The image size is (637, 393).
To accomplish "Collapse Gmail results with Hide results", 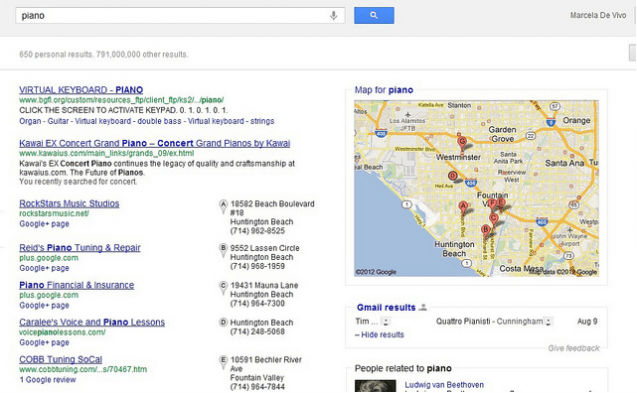I will (x=379, y=335).
